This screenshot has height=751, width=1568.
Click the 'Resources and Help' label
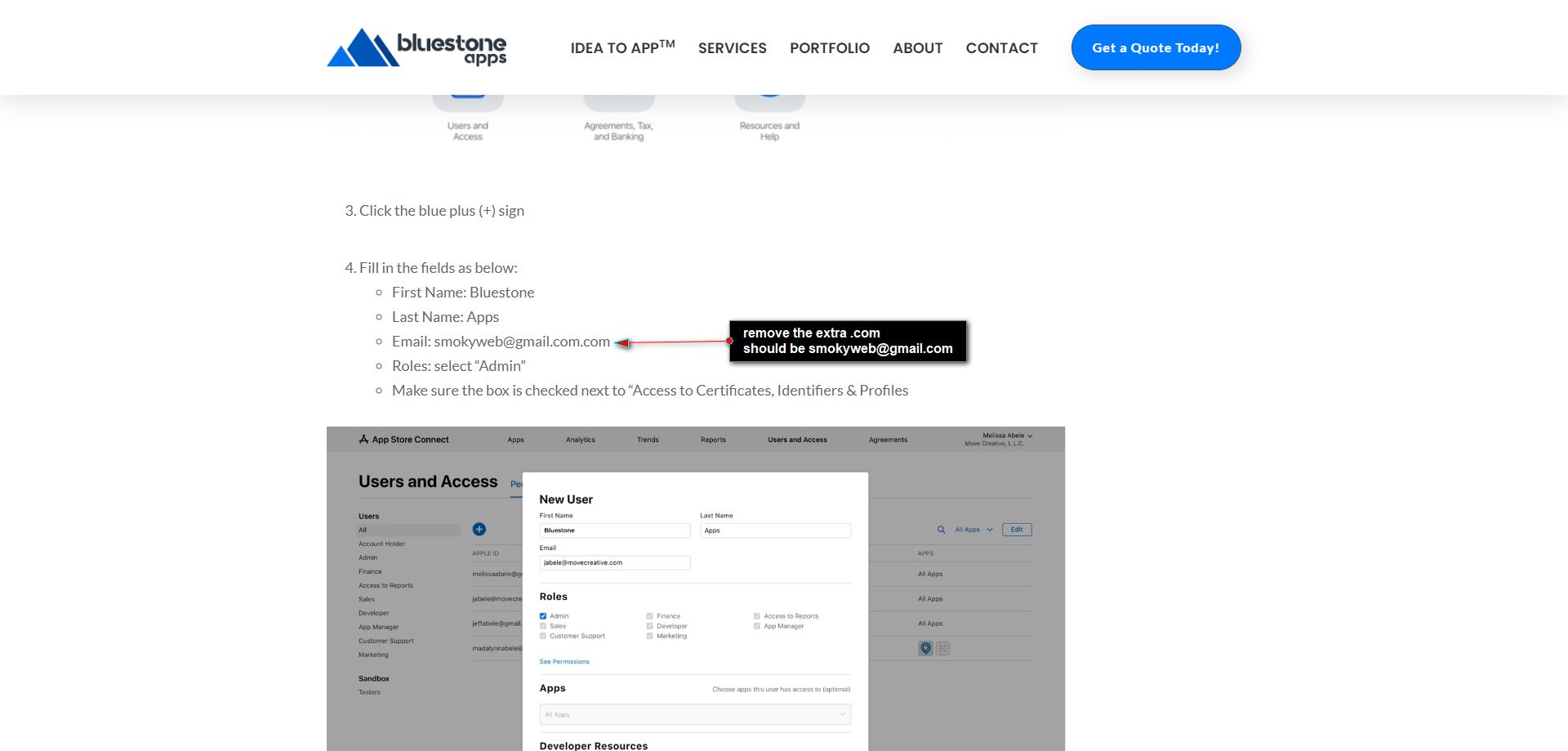[769, 131]
